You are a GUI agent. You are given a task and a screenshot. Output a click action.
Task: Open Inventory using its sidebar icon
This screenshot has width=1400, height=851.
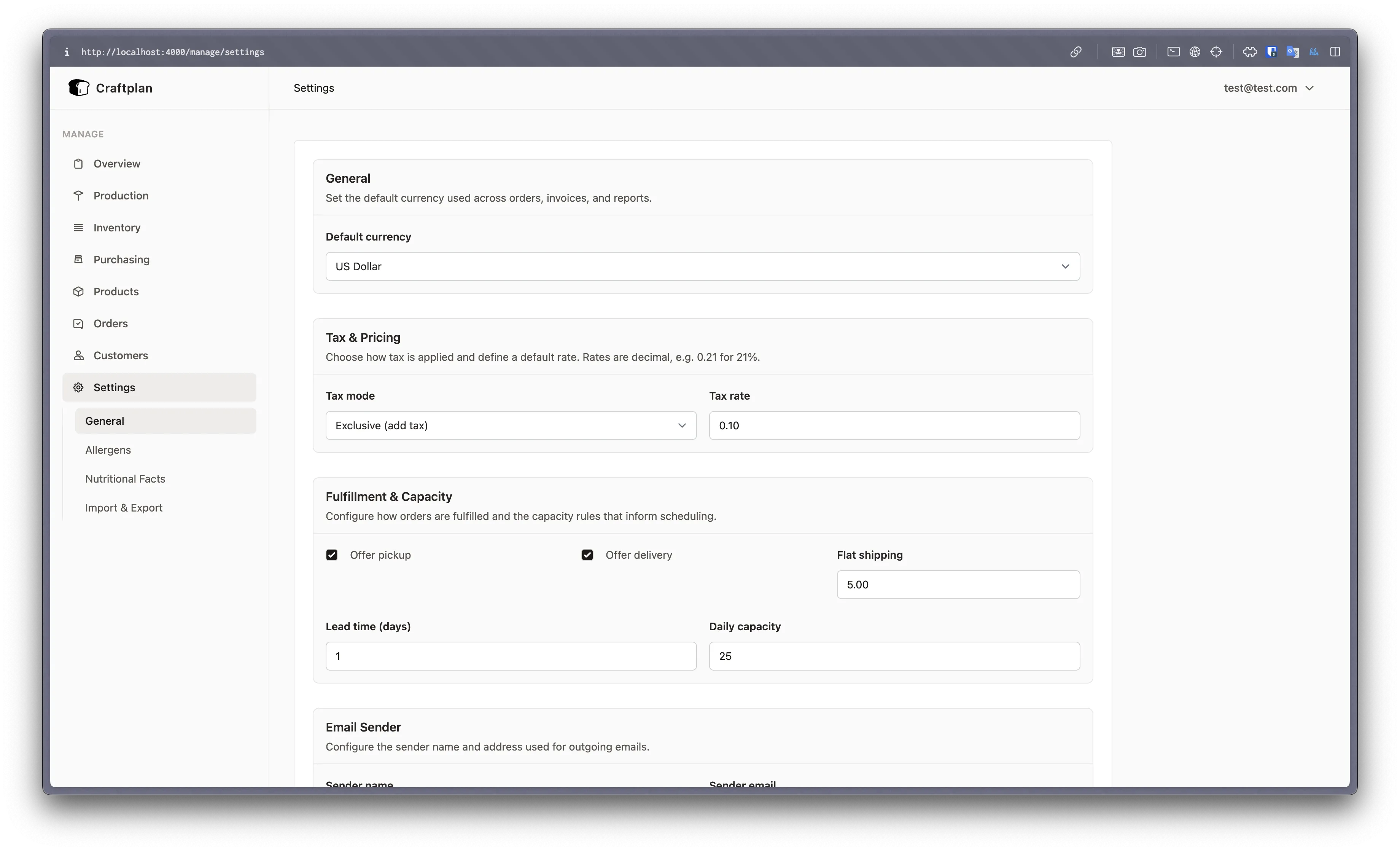pos(79,227)
